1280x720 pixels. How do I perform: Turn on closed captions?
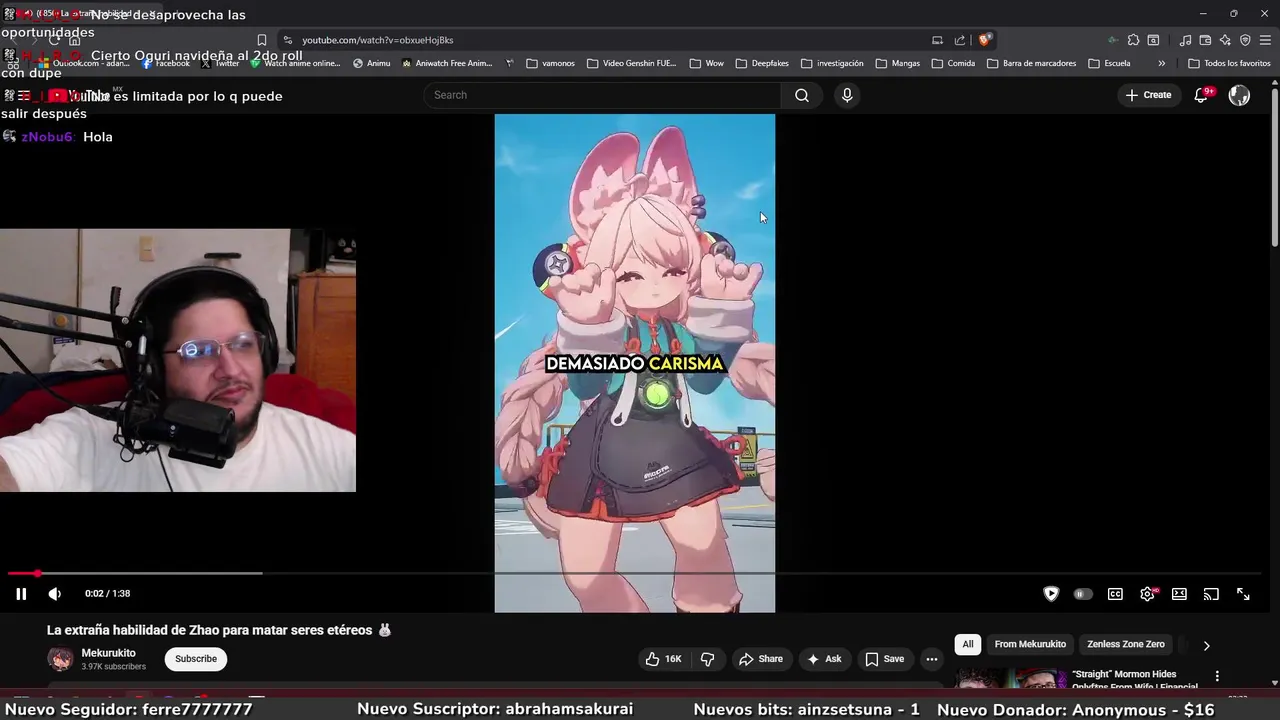click(x=1115, y=594)
